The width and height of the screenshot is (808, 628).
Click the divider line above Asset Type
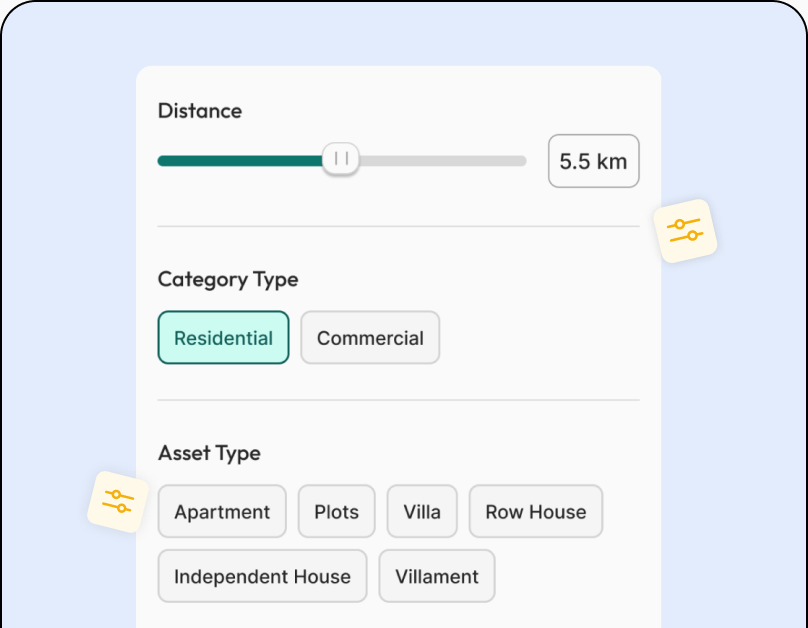click(398, 400)
